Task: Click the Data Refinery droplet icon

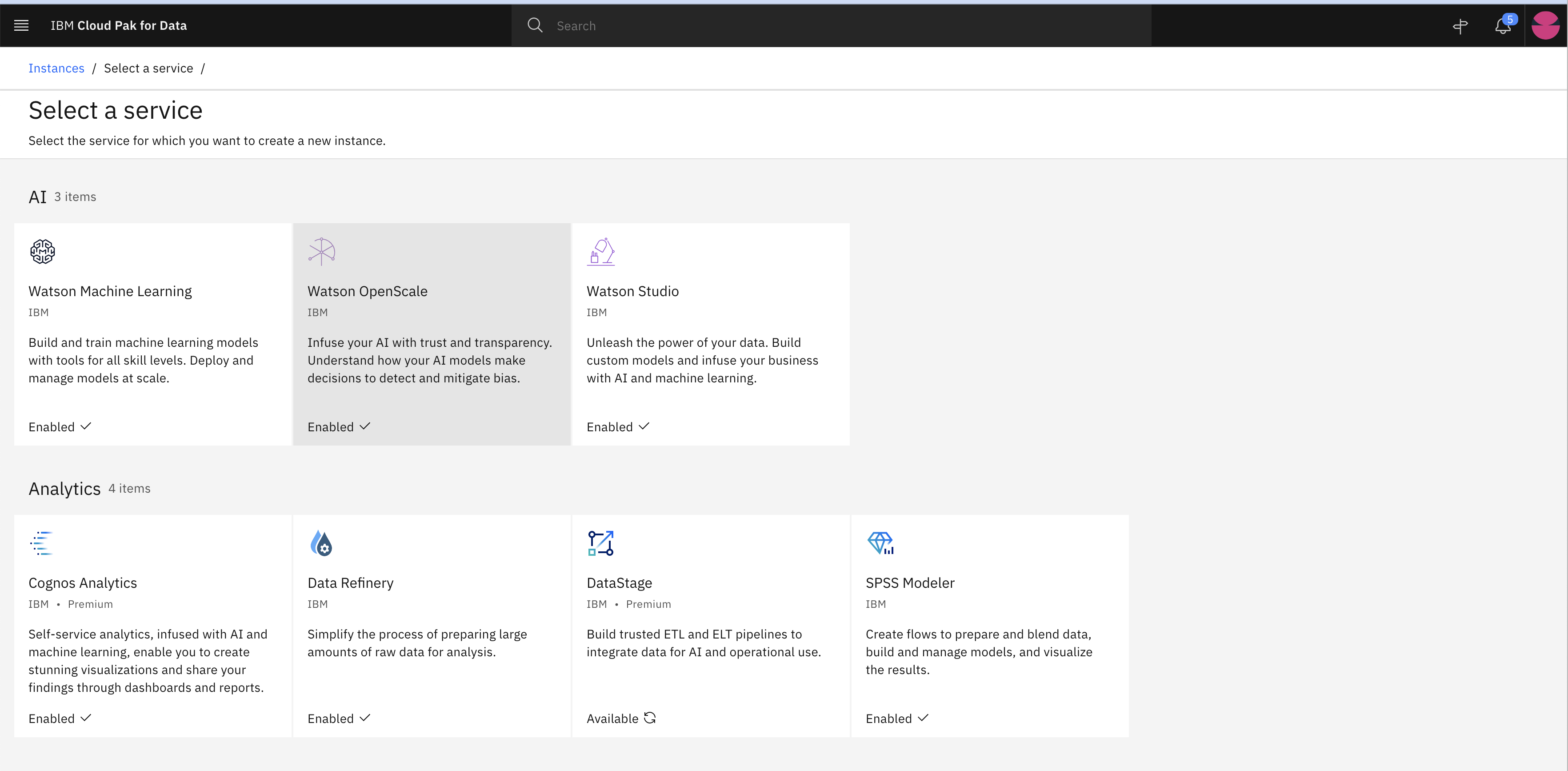Action: pos(321,542)
